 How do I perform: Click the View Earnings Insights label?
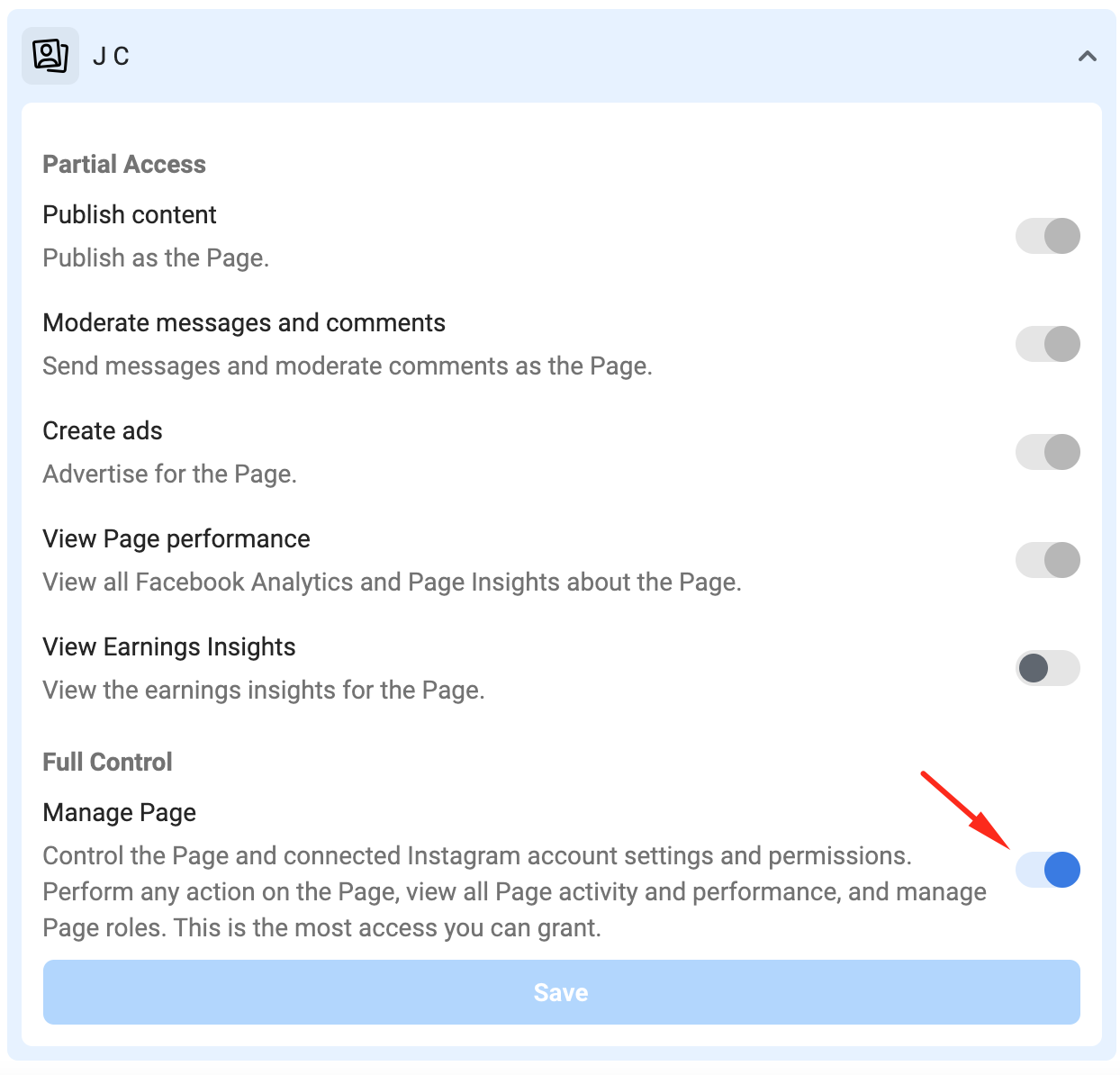(169, 646)
